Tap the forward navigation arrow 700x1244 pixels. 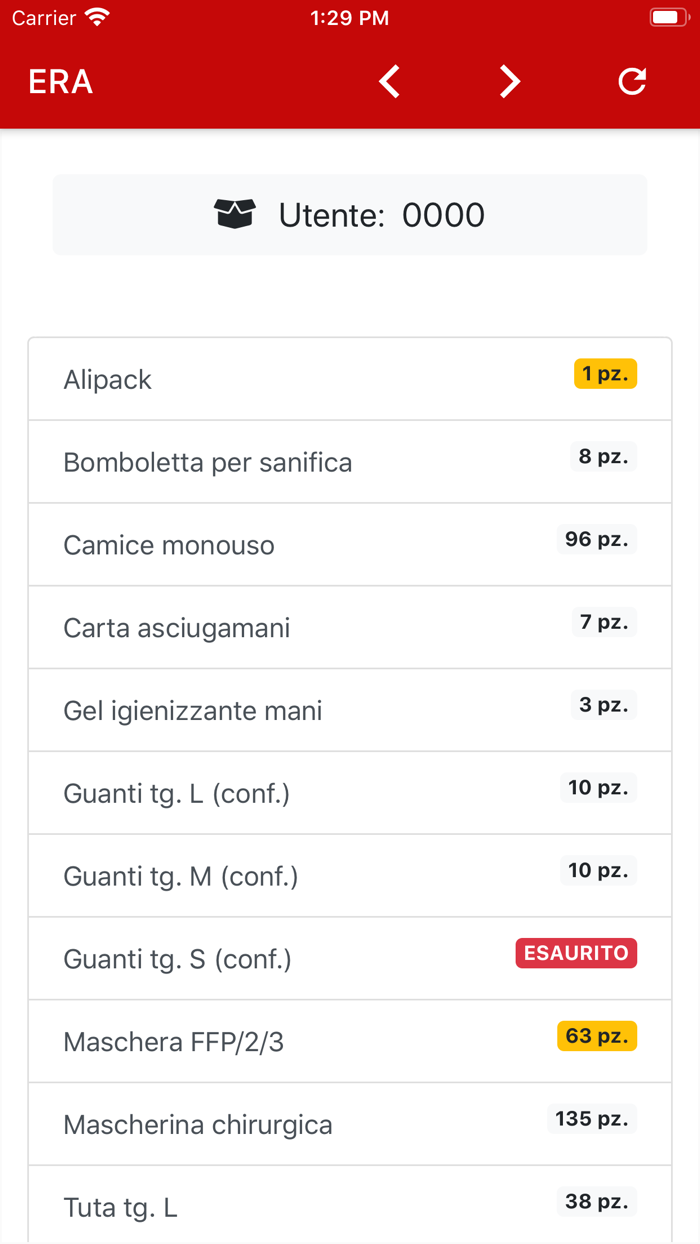click(509, 81)
